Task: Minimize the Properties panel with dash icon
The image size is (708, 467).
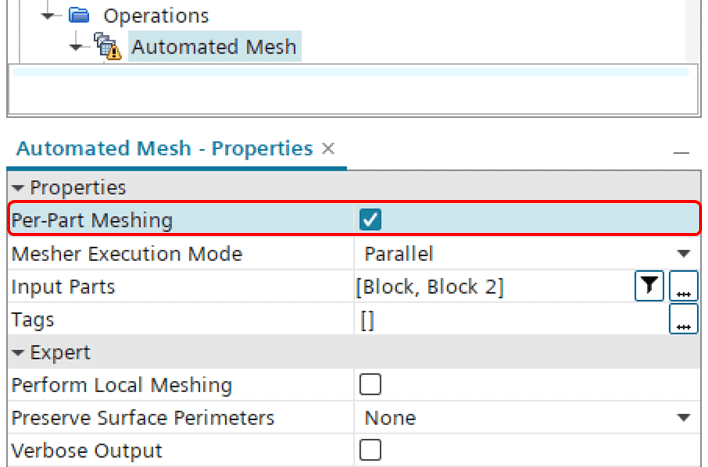Action: tap(681, 153)
